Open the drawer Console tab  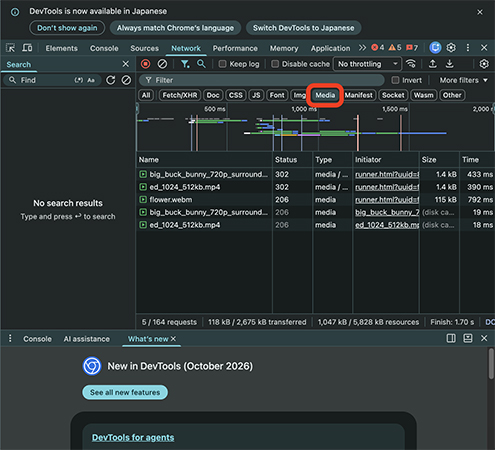[x=37, y=339]
